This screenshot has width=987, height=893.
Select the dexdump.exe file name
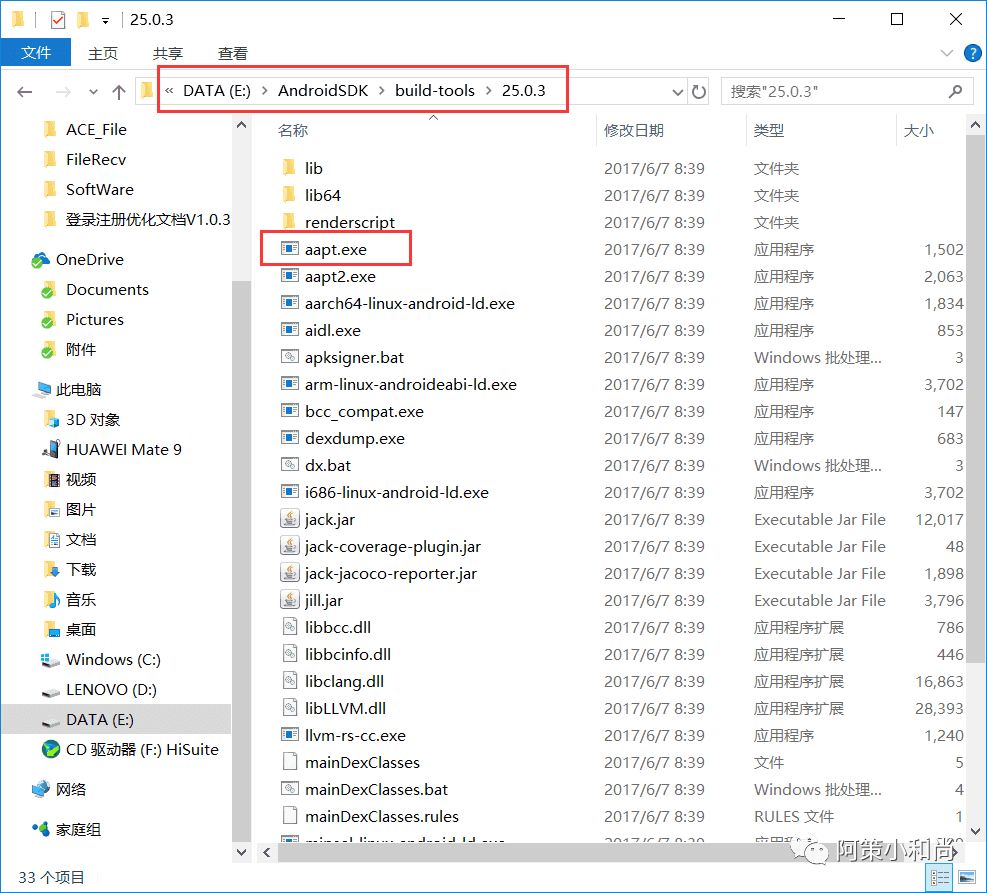[354, 438]
